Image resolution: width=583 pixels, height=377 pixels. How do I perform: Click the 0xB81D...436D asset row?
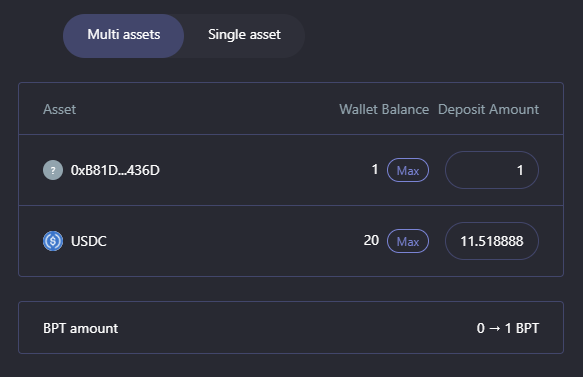click(x=291, y=170)
